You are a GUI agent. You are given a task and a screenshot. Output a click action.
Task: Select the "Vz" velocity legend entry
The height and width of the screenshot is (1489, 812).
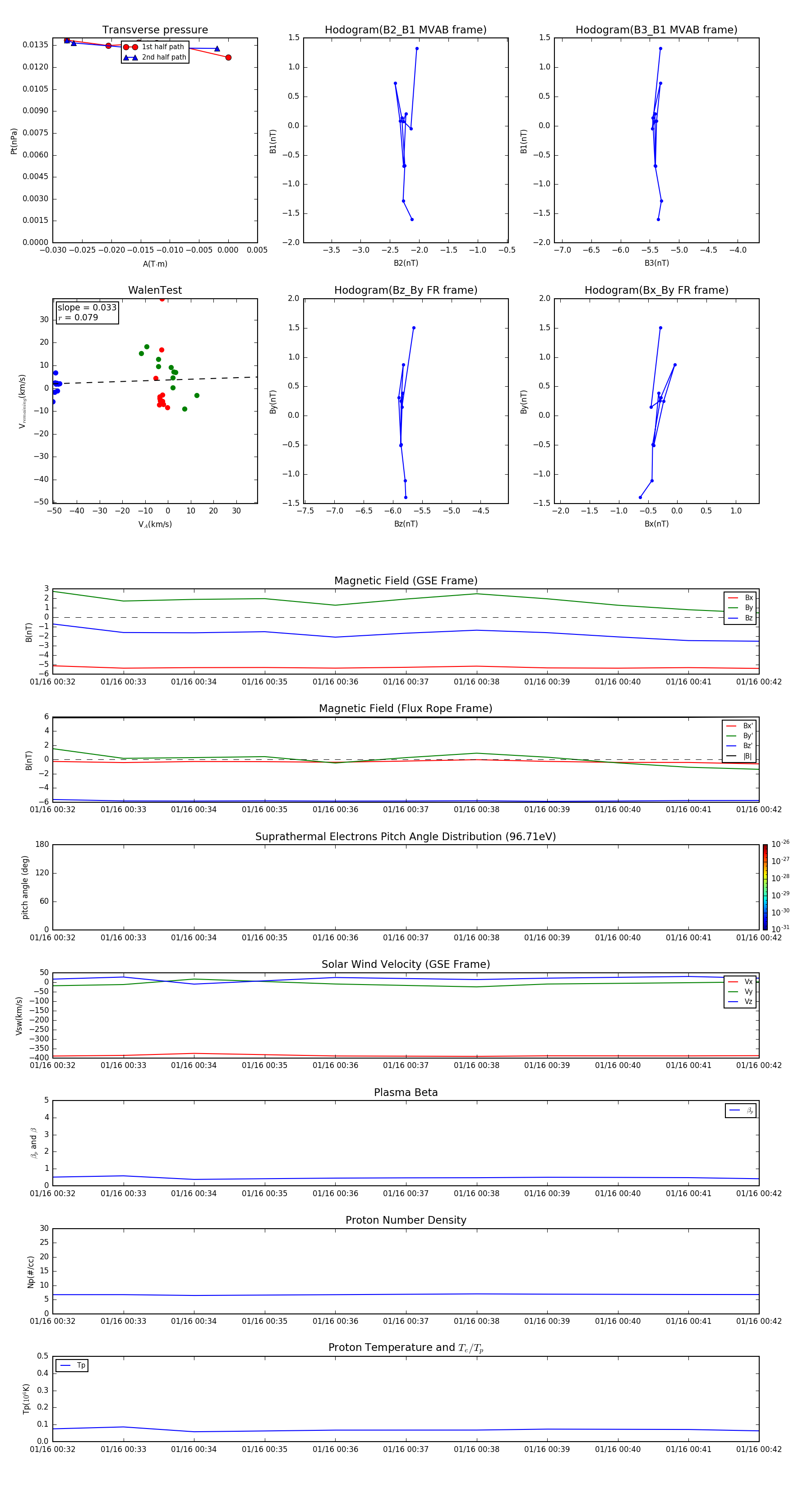click(740, 1002)
